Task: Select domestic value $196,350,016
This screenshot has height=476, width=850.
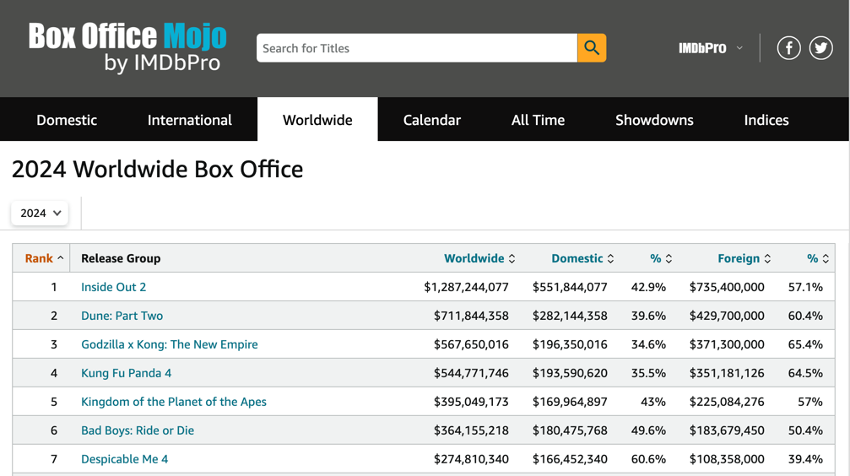Action: 570,344
